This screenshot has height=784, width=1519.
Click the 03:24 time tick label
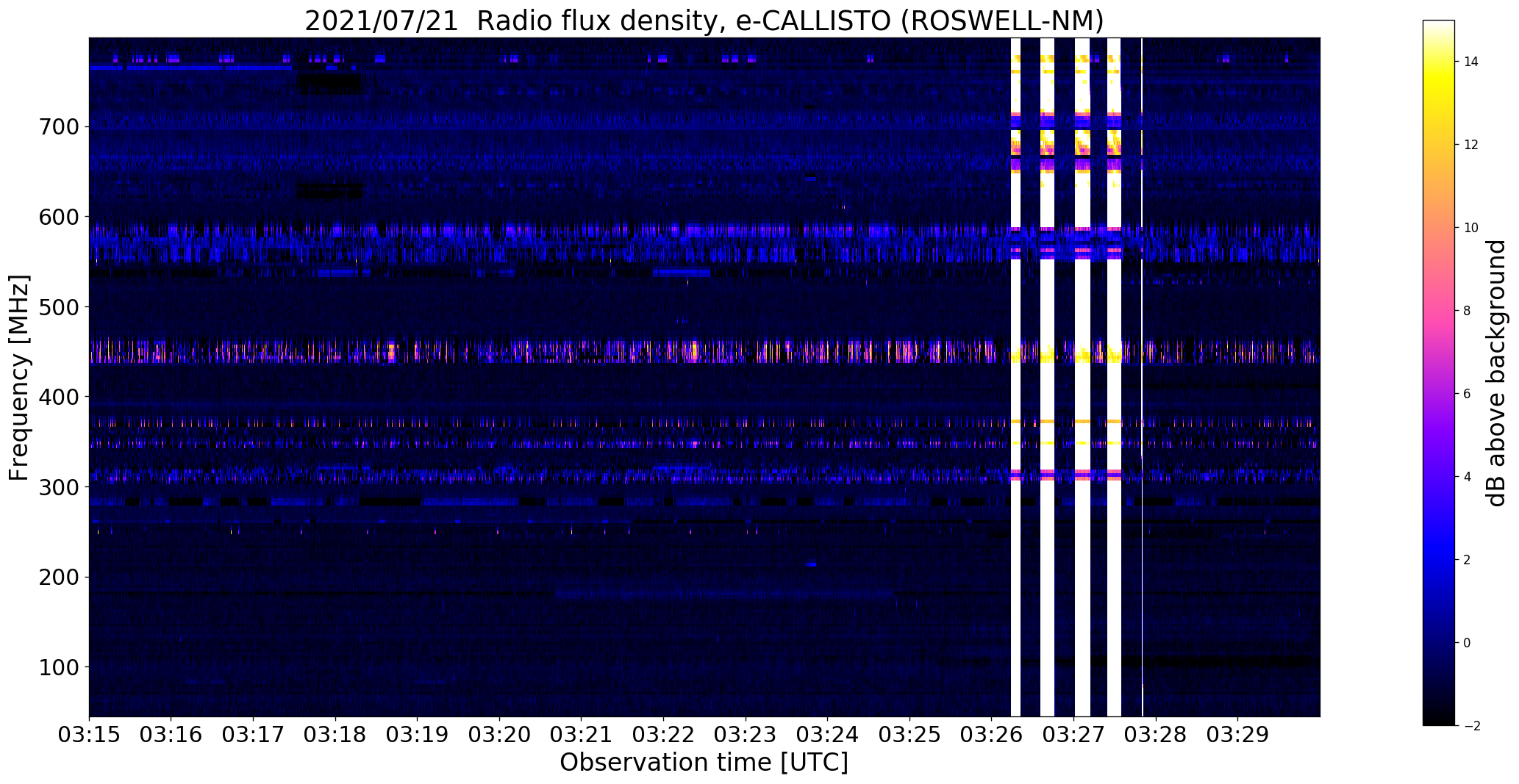pos(828,735)
